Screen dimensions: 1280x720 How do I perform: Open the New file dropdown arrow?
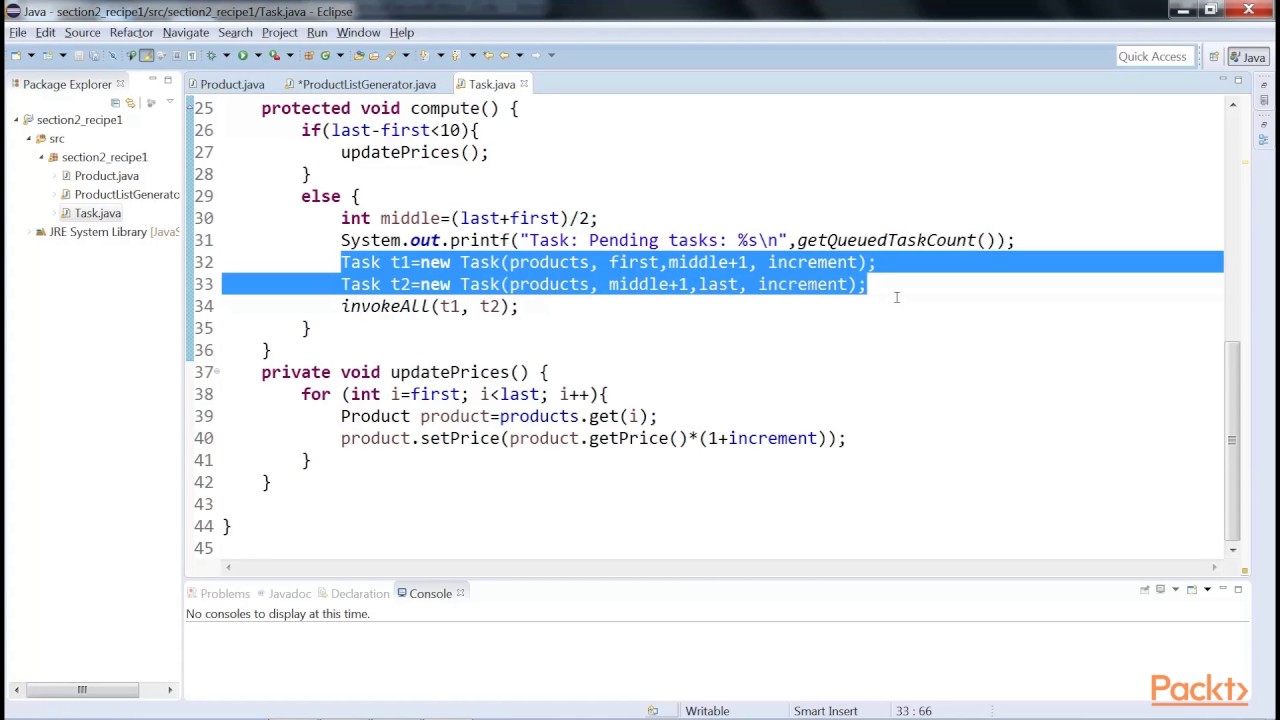point(31,55)
